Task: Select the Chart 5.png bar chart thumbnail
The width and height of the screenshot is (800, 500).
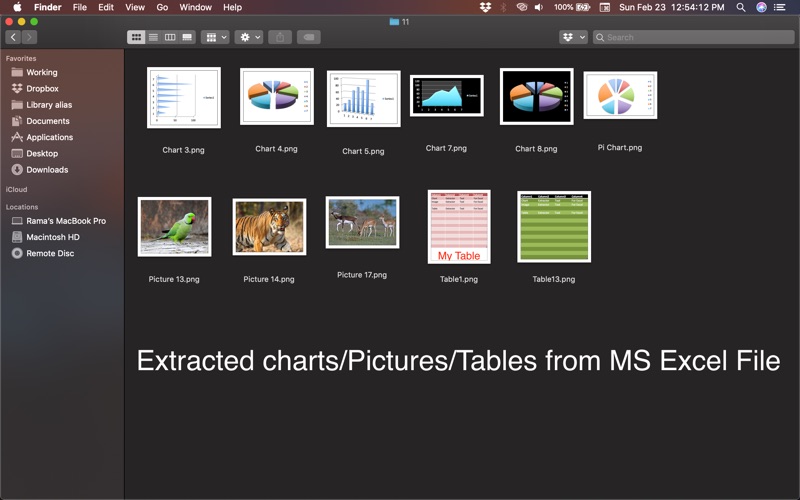Action: pos(363,98)
